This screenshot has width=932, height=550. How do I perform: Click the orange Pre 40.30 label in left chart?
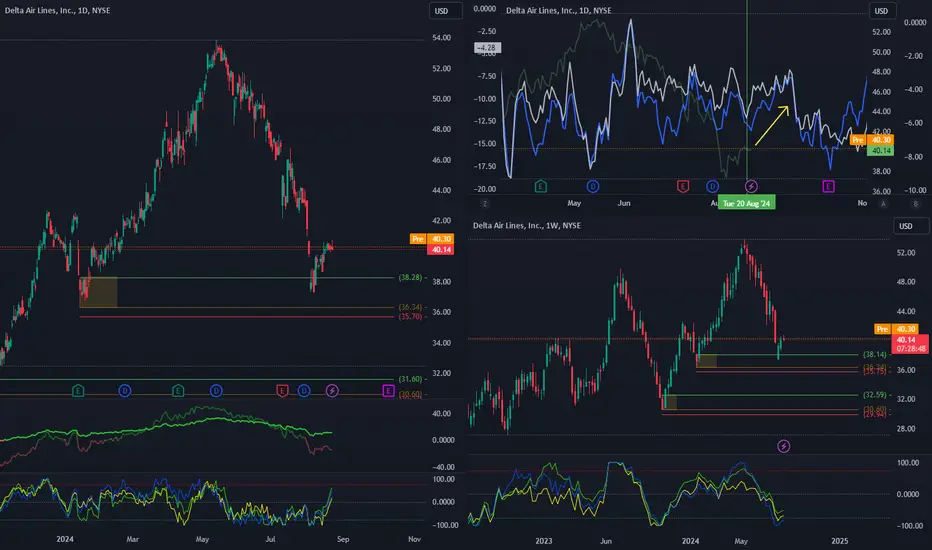[x=432, y=239]
